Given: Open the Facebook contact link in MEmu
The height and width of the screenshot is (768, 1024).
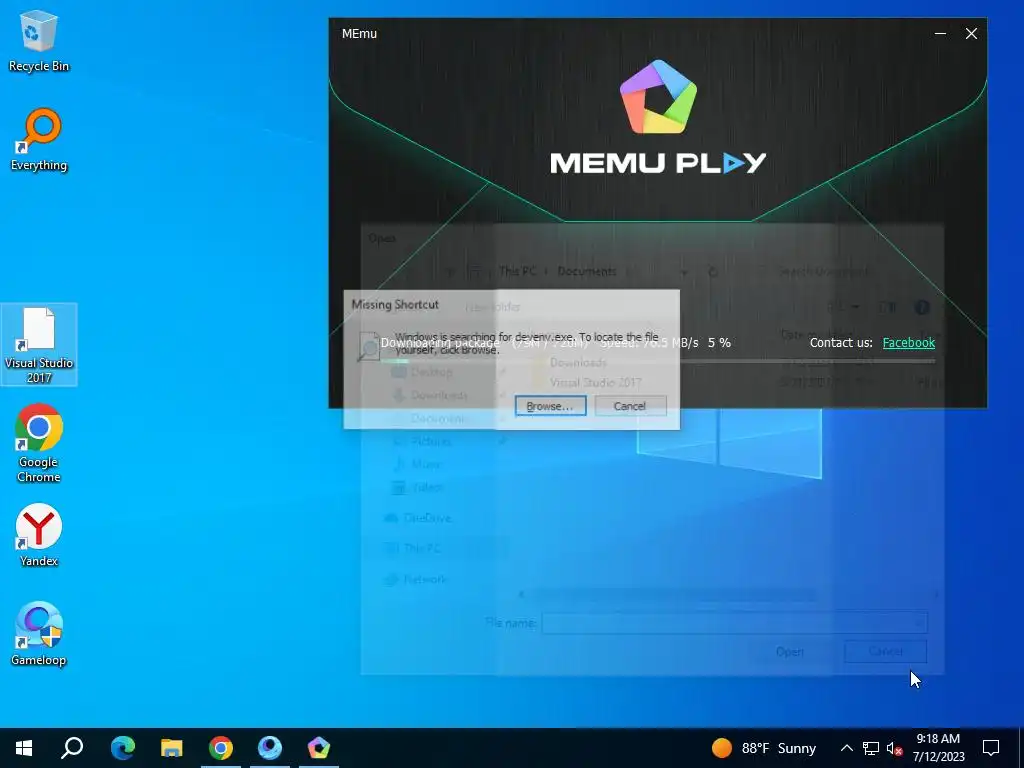Looking at the screenshot, I should click(x=908, y=342).
